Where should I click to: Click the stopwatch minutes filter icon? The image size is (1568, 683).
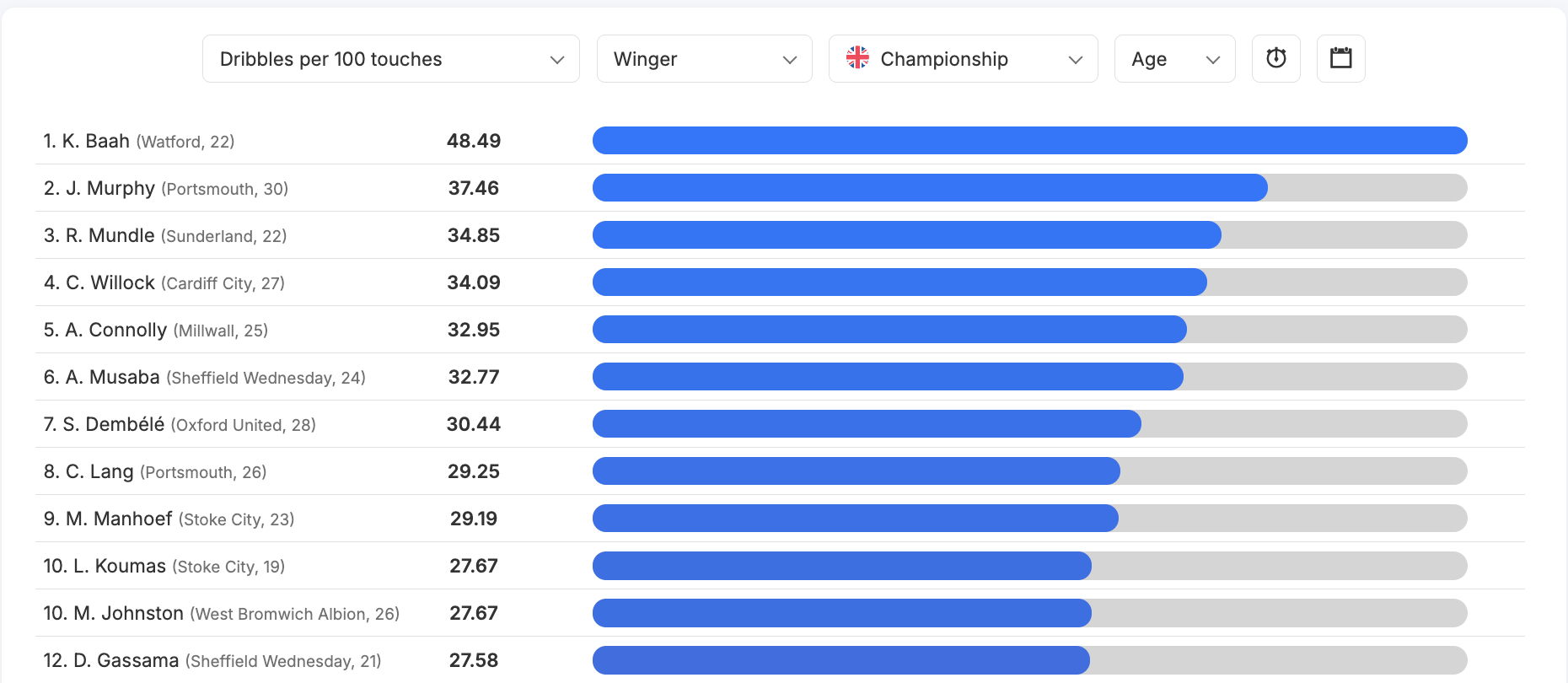point(1276,58)
